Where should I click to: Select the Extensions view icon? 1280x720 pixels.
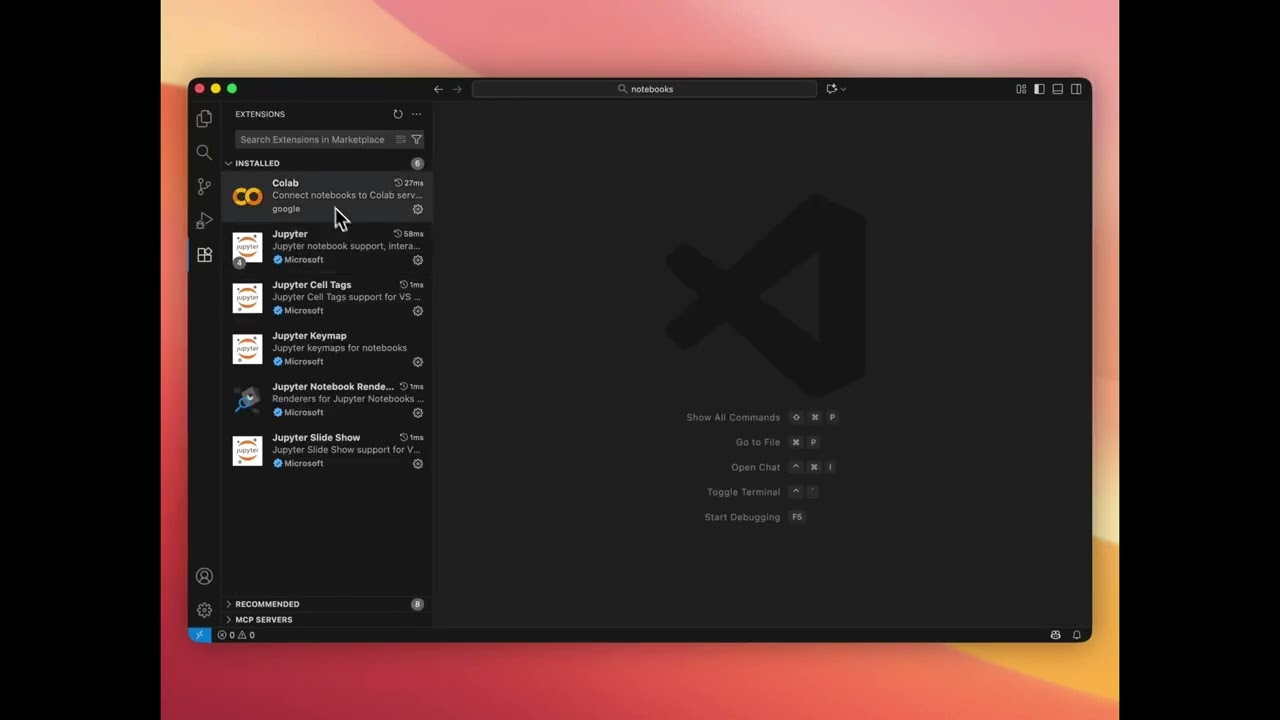click(x=204, y=255)
